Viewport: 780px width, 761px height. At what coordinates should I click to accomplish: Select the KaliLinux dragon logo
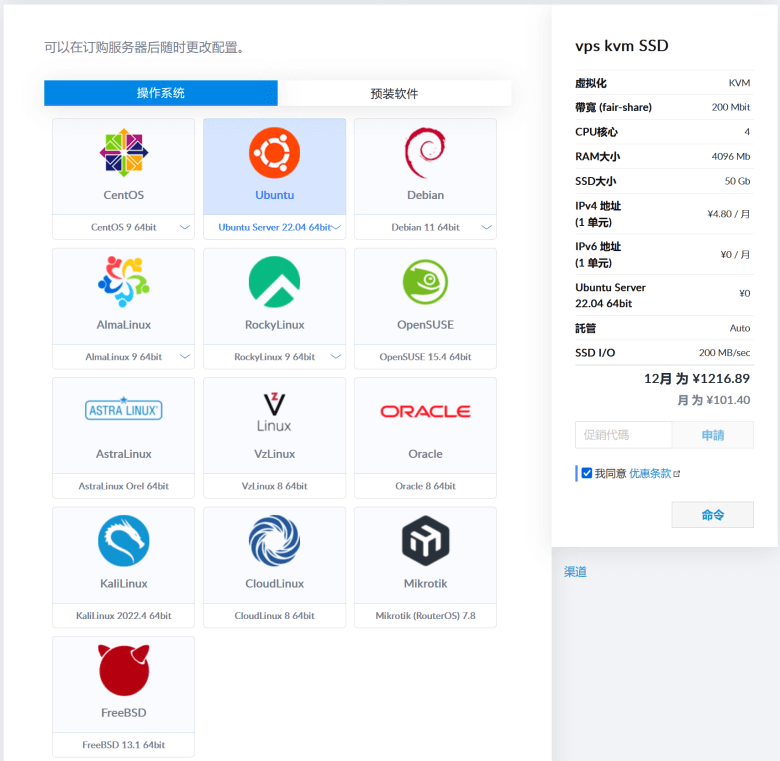123,541
